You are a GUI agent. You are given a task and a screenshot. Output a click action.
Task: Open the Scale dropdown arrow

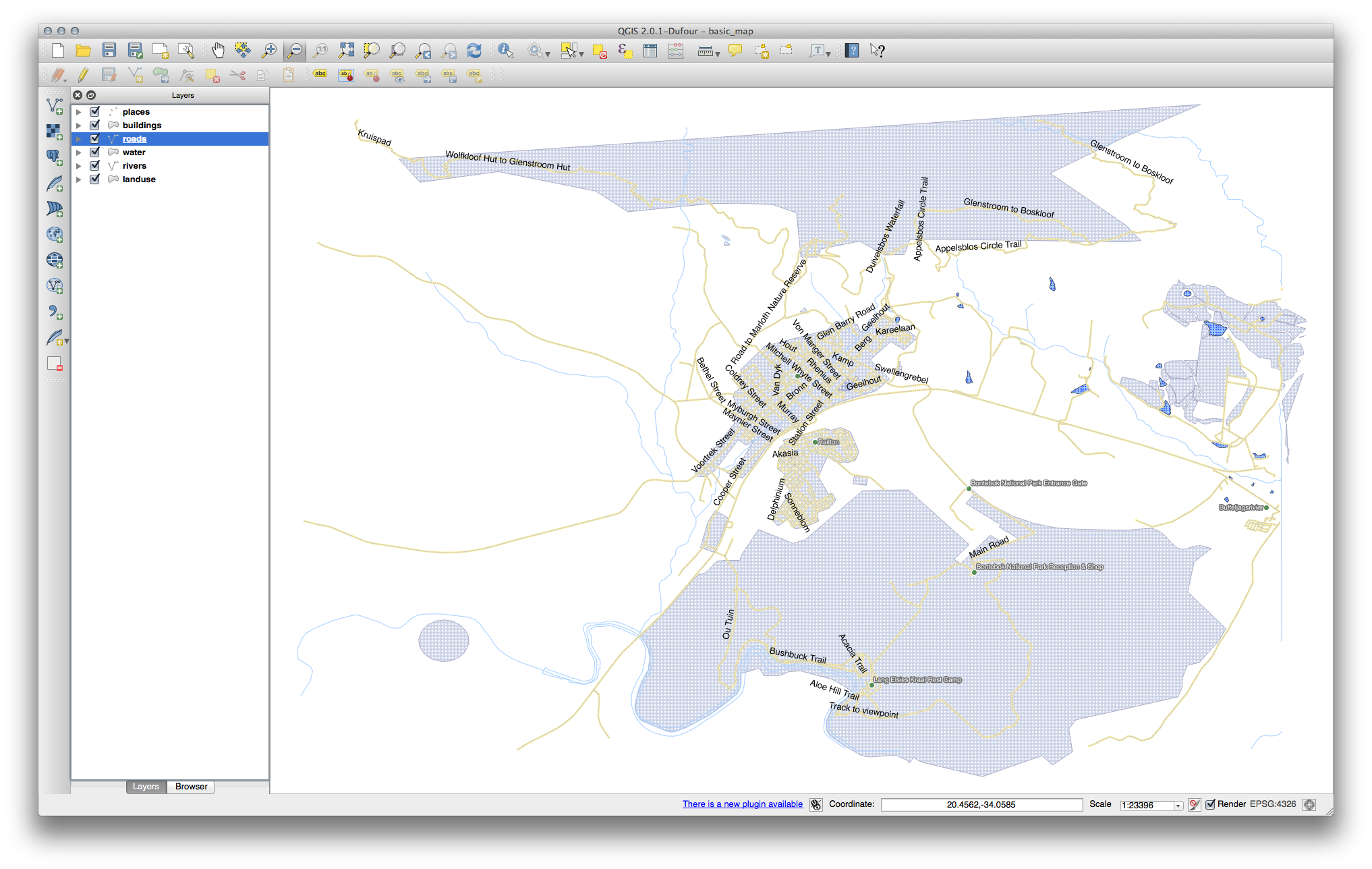1178,806
